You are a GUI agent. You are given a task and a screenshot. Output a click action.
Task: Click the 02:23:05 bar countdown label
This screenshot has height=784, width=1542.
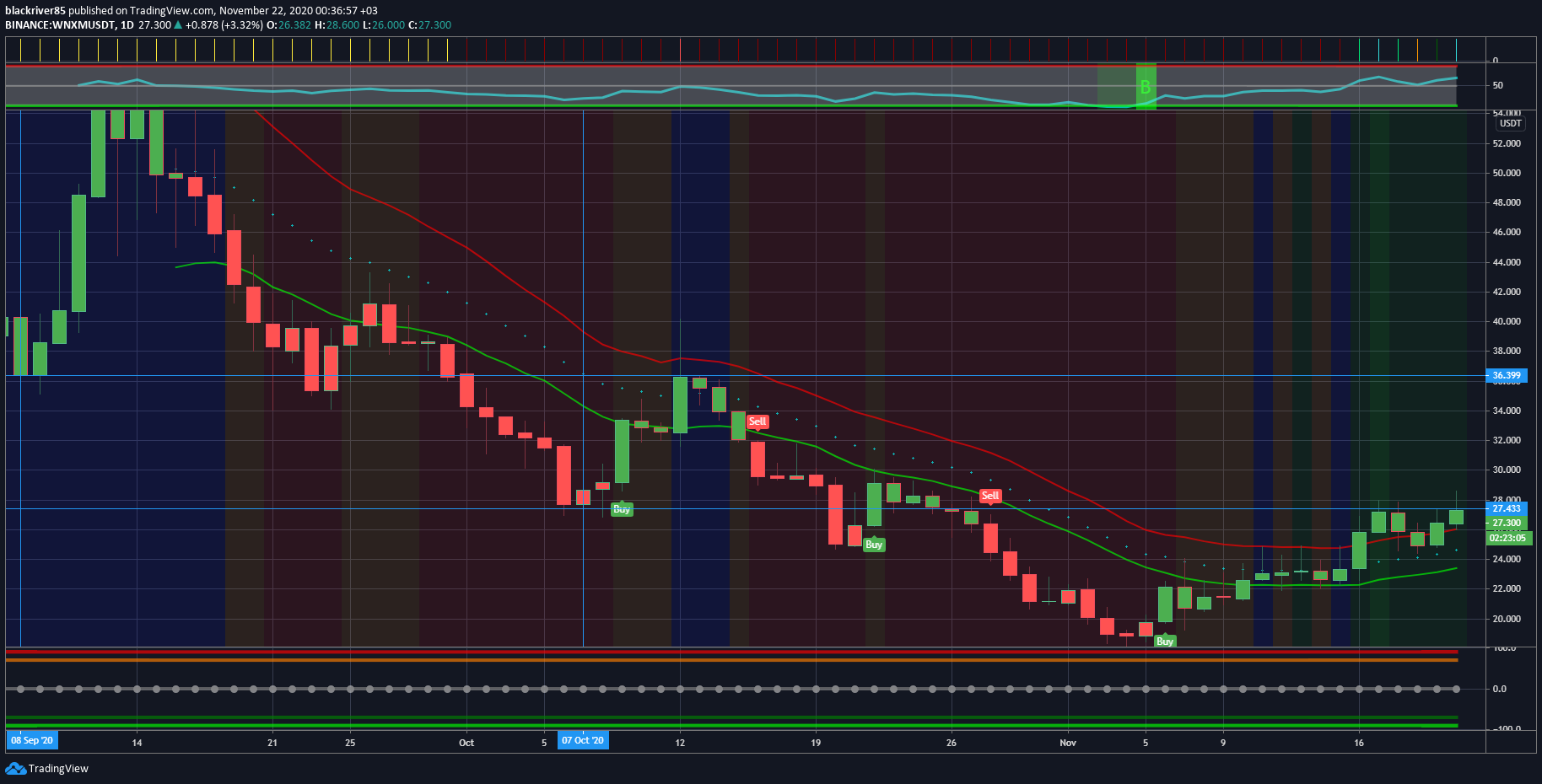point(1507,538)
